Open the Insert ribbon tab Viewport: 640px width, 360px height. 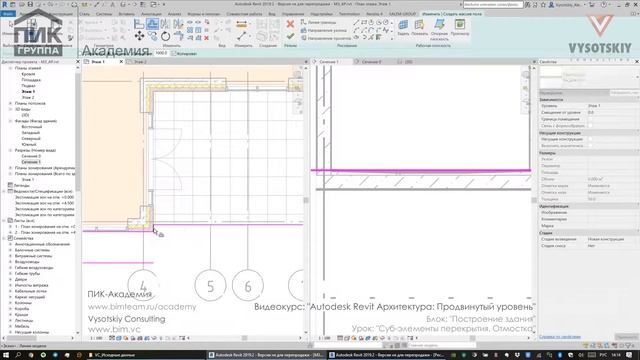pyautogui.click(x=126, y=14)
